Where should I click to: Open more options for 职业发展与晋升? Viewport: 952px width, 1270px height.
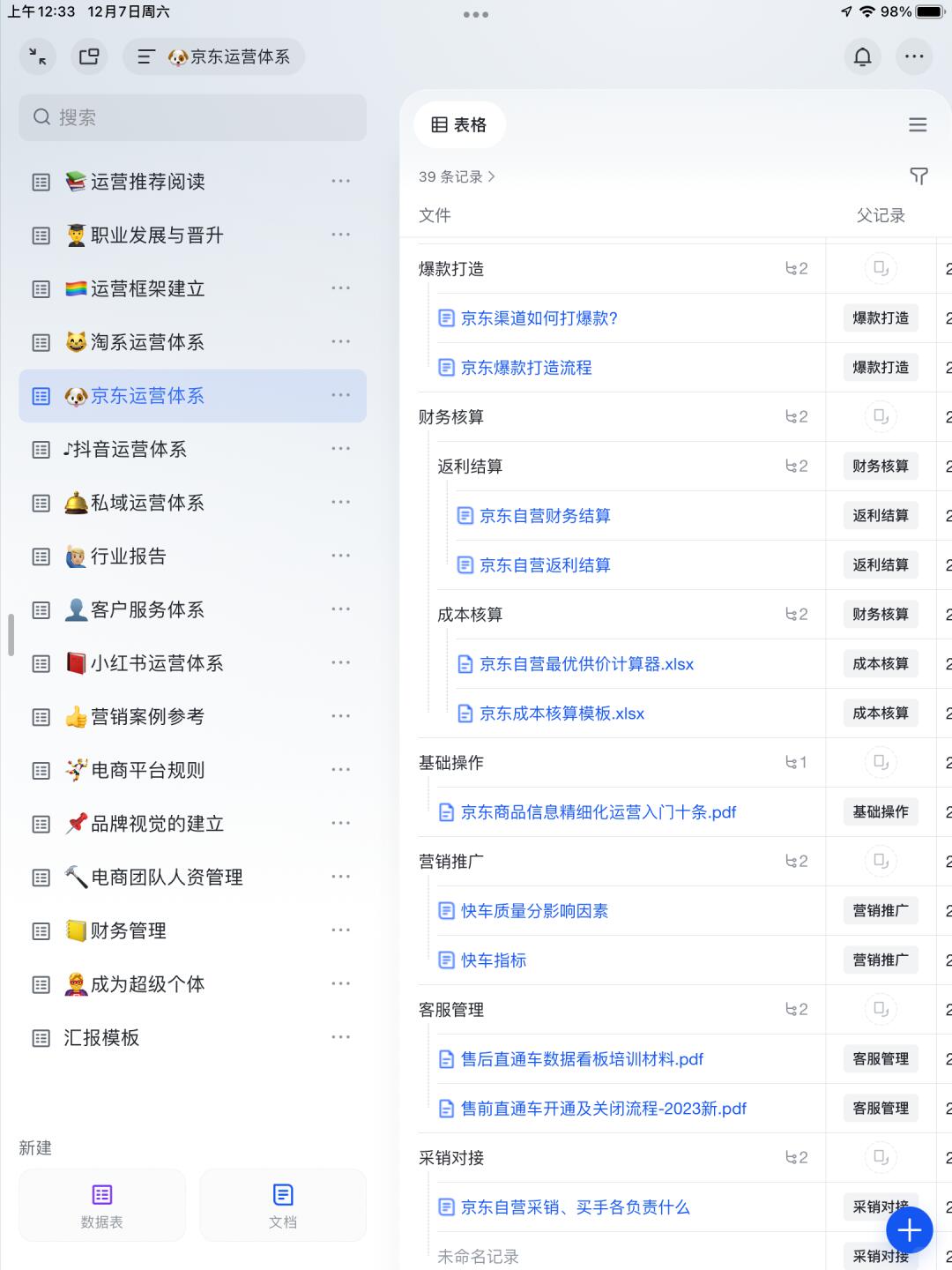pyautogui.click(x=341, y=235)
